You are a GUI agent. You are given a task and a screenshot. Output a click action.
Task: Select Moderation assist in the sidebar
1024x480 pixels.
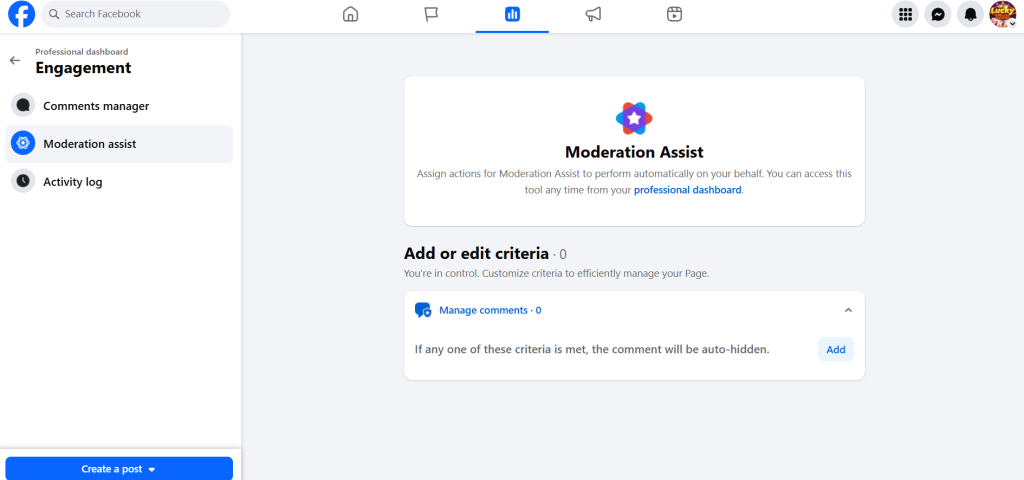pyautogui.click(x=90, y=144)
